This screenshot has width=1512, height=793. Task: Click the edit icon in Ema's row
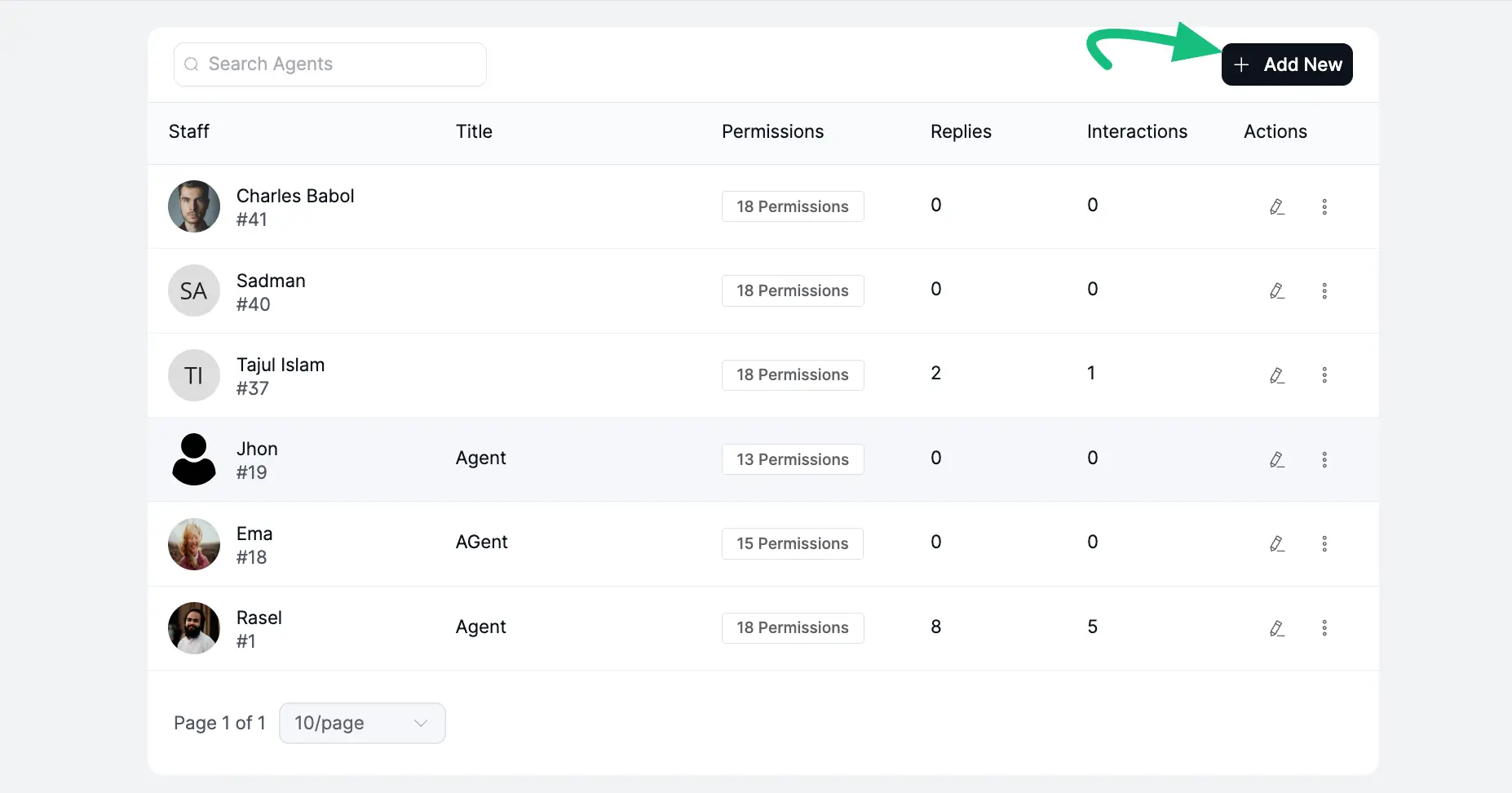[x=1276, y=543]
